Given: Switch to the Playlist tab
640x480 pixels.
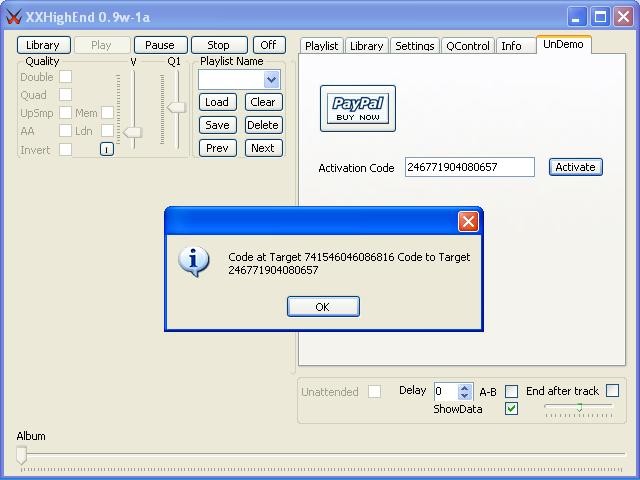Looking at the screenshot, I should (322, 46).
